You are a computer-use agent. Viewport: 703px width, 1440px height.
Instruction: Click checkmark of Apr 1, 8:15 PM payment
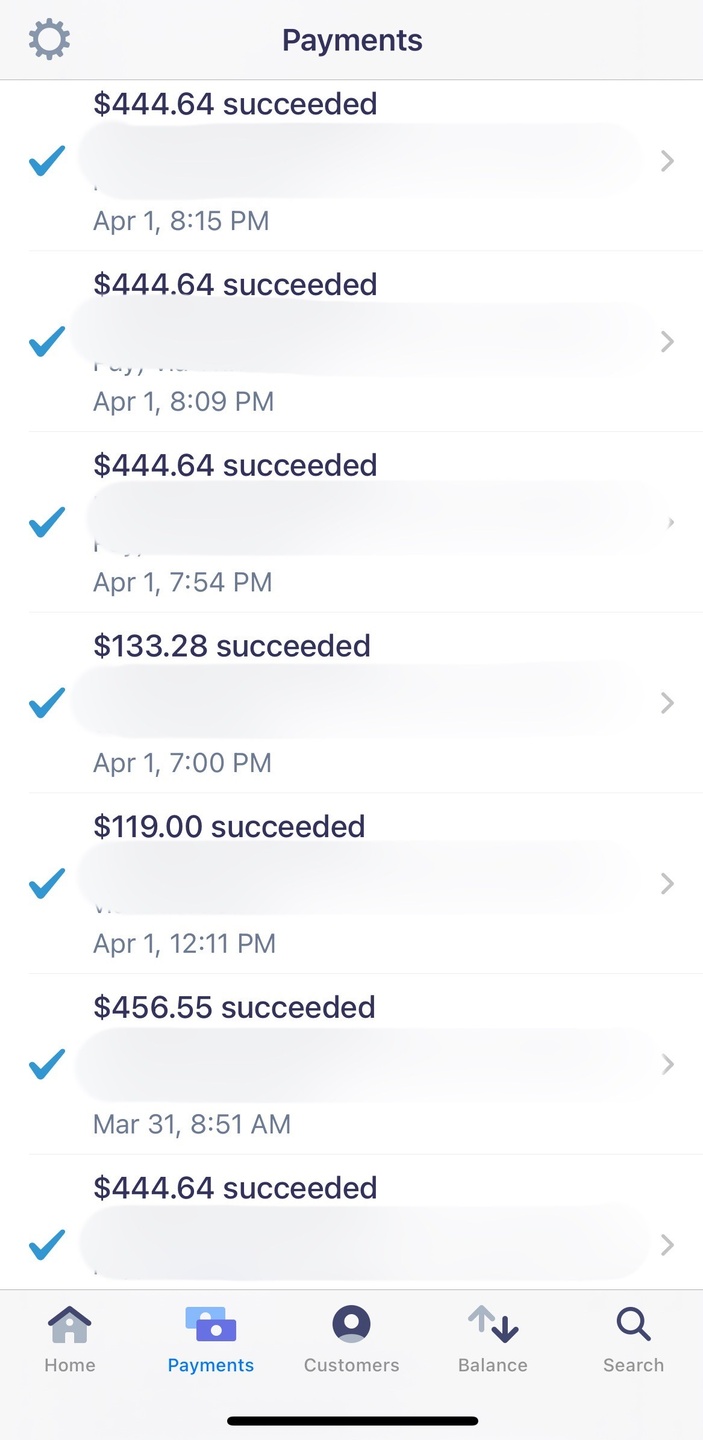click(47, 161)
